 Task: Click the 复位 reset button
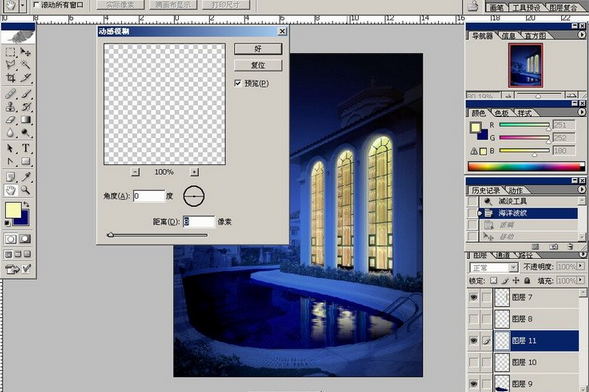pos(258,65)
